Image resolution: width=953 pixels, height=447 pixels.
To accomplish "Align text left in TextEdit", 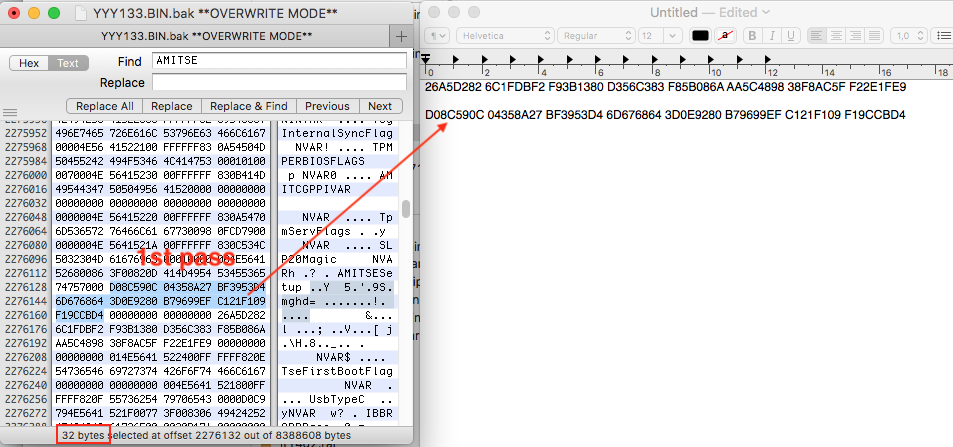I will click(x=816, y=36).
